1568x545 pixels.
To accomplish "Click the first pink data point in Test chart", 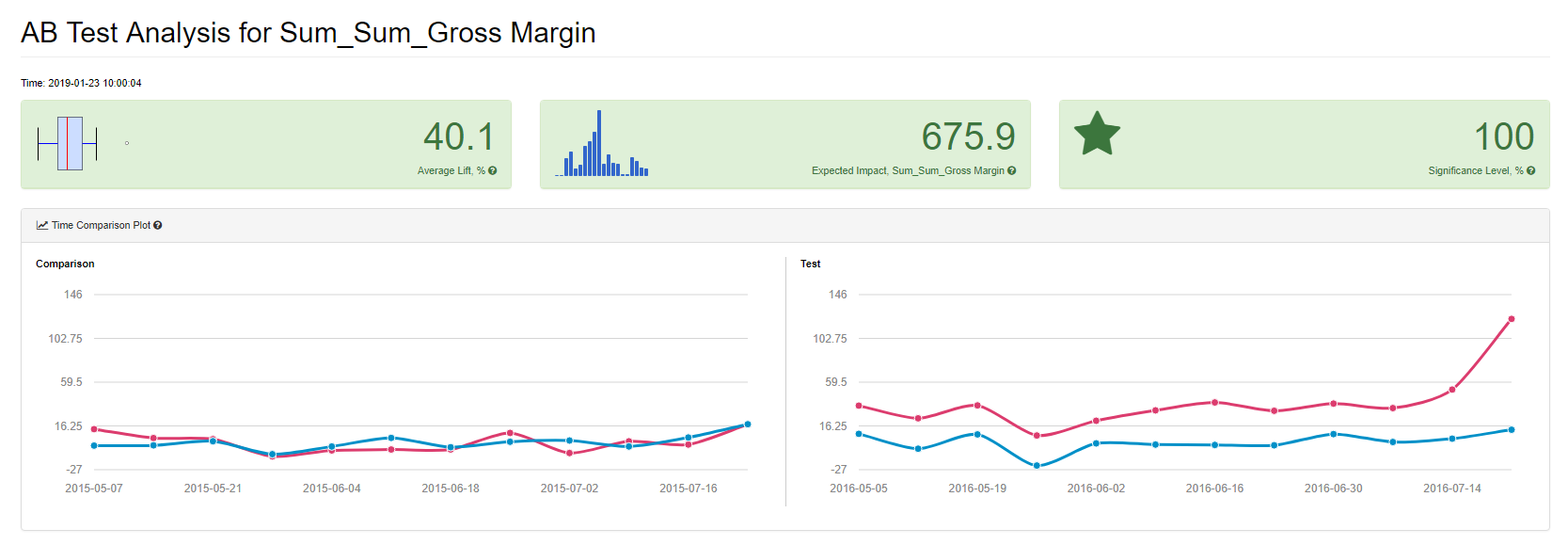I will (859, 406).
